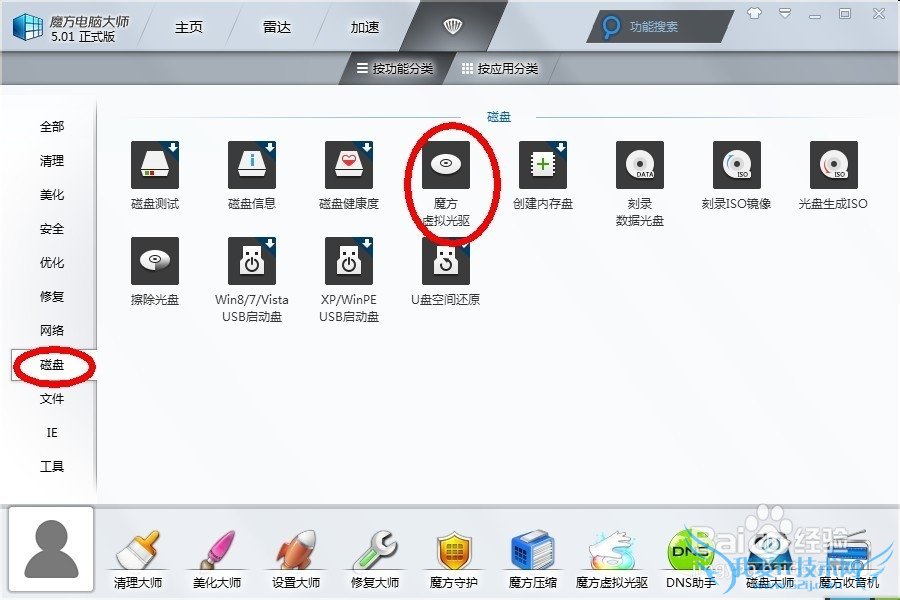Select the shell icon applications tab
The height and width of the screenshot is (600, 900).
453,26
